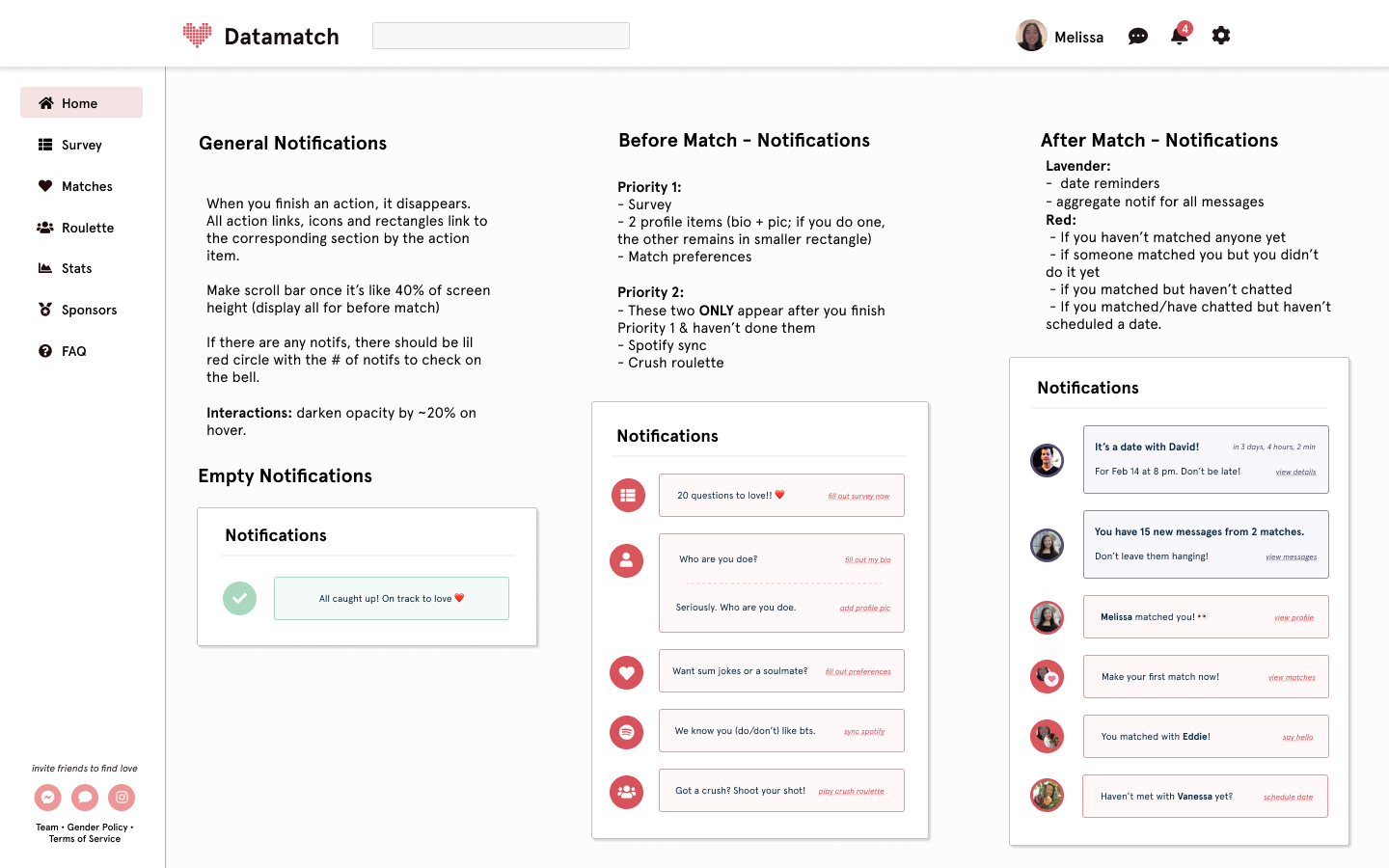Open the Instagram icon in the footer

pyautogui.click(x=122, y=798)
